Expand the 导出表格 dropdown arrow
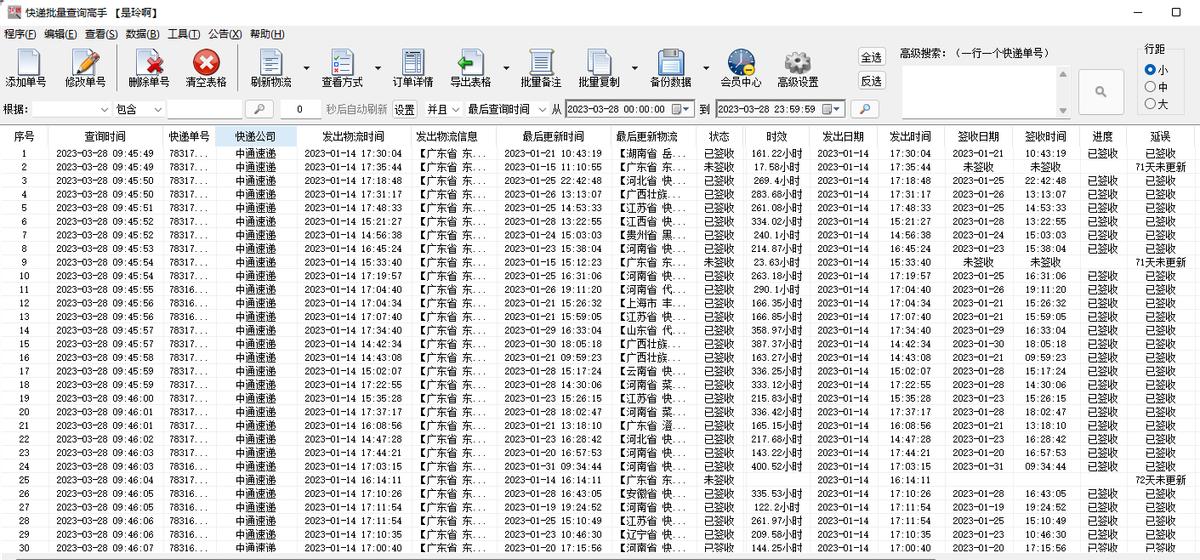1200x560 pixels. (x=506, y=70)
